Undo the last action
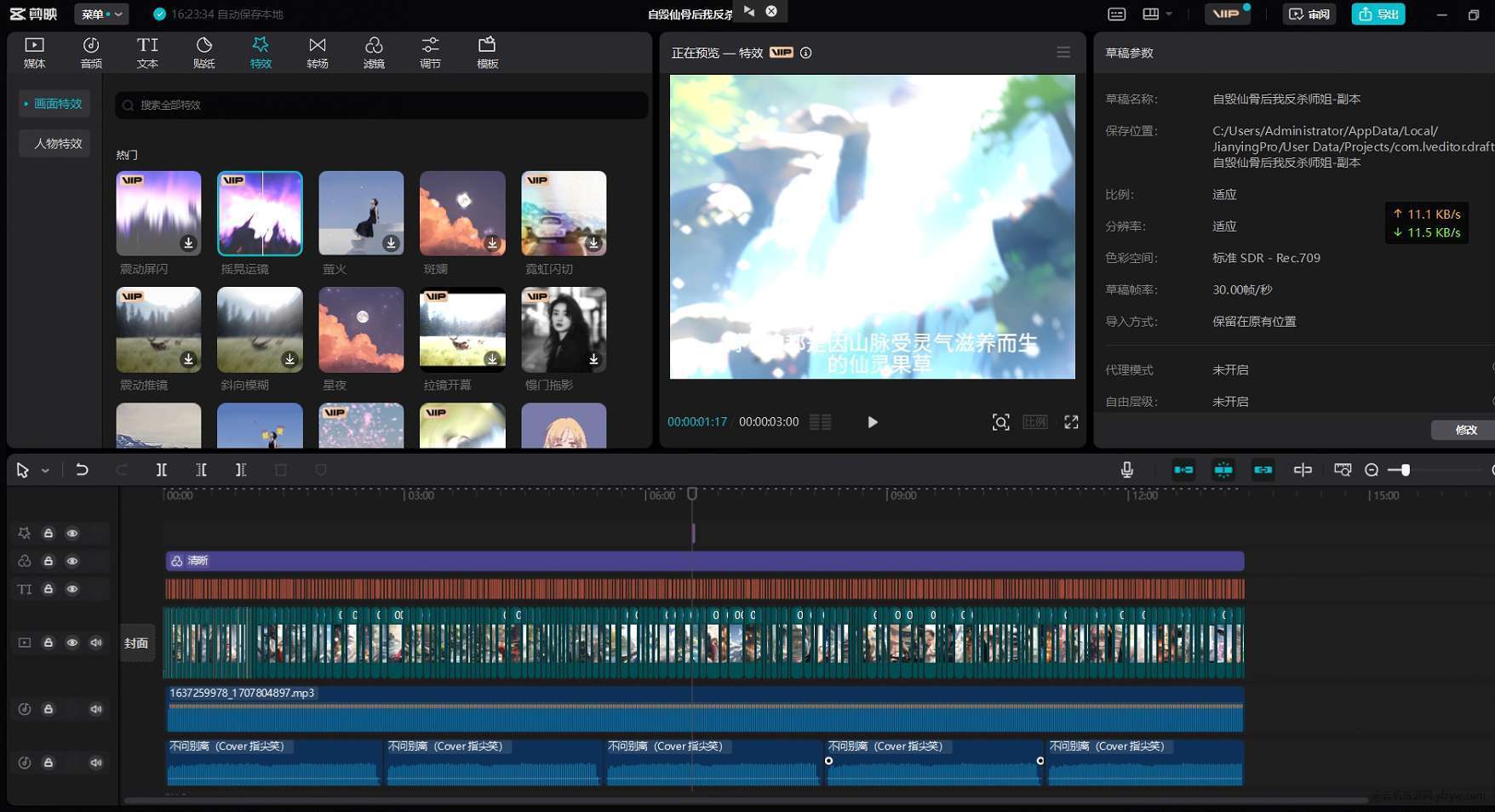Image resolution: width=1495 pixels, height=812 pixels. click(x=82, y=470)
